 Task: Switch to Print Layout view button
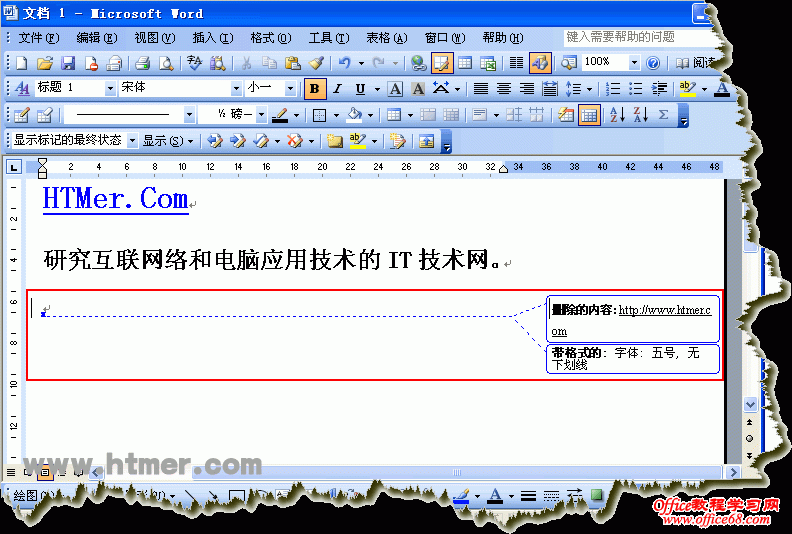click(x=44, y=473)
